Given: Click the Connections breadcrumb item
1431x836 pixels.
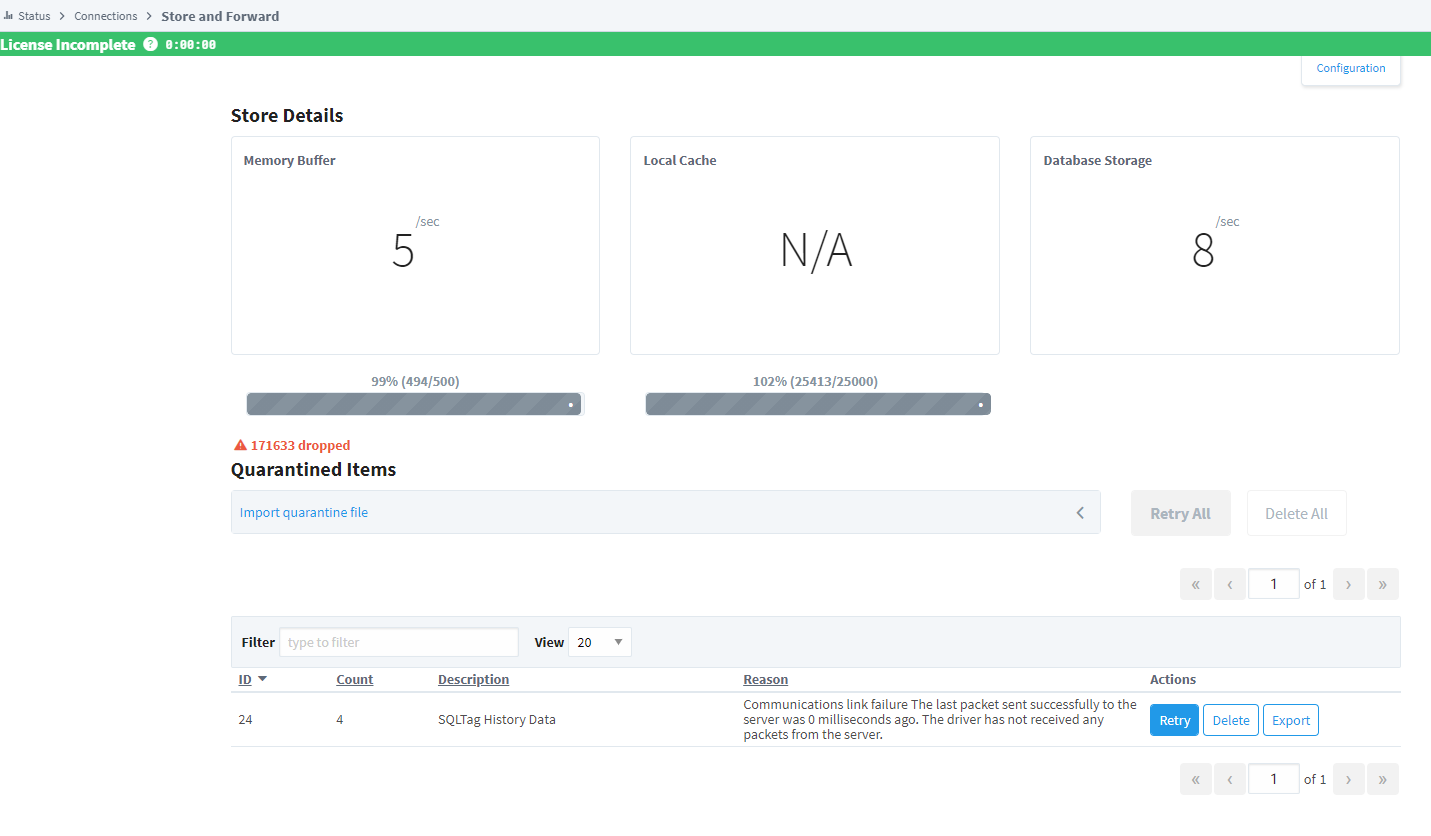Looking at the screenshot, I should (106, 16).
